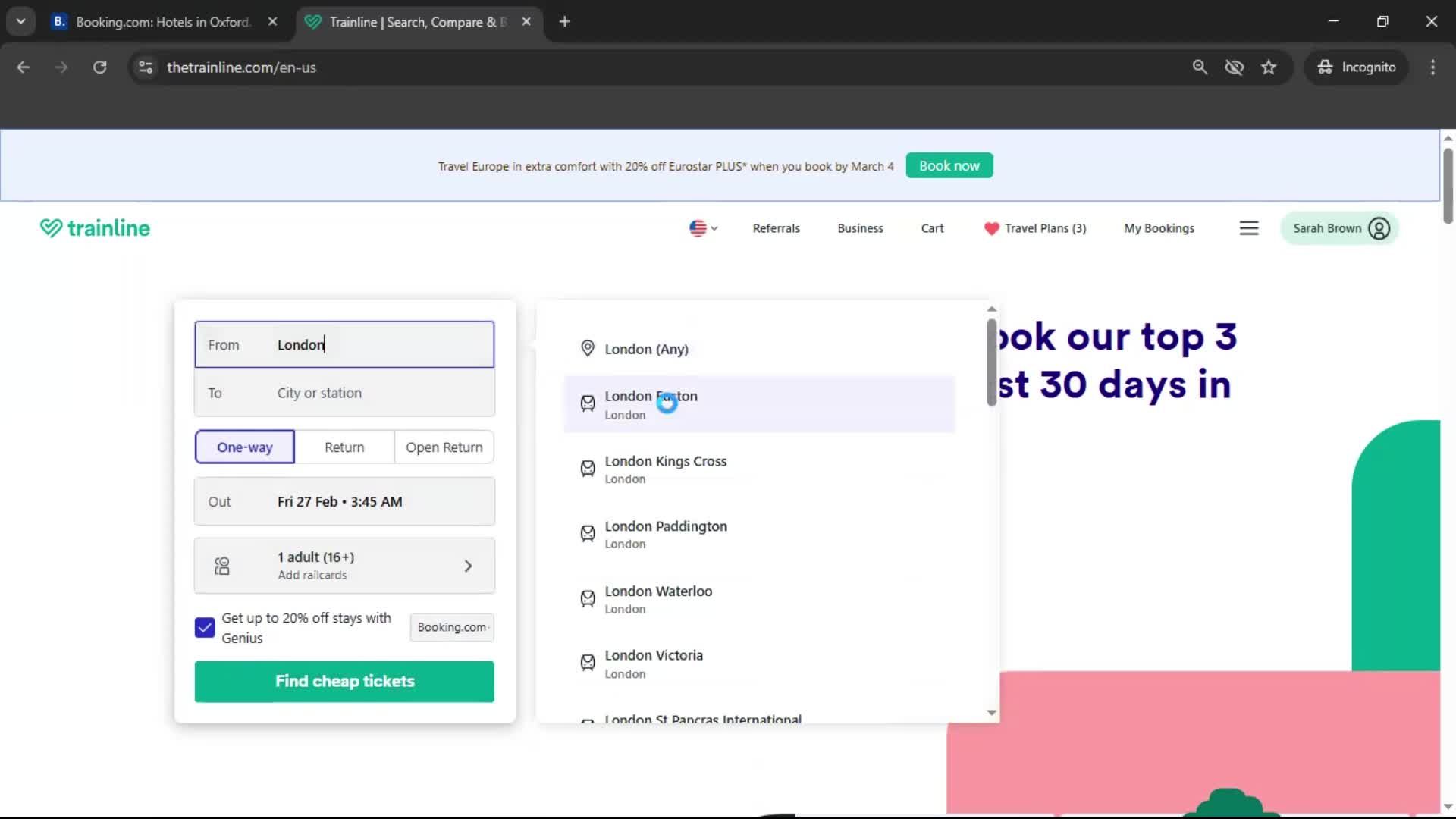The image size is (1456, 819).
Task: Select the Return trip option
Action: (x=344, y=447)
